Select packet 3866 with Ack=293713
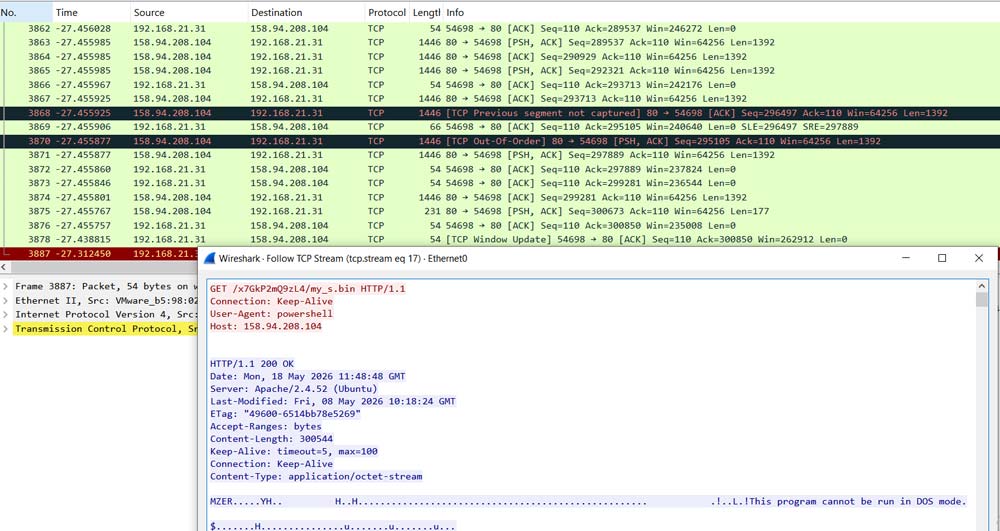The image size is (1000, 531). click(500, 85)
